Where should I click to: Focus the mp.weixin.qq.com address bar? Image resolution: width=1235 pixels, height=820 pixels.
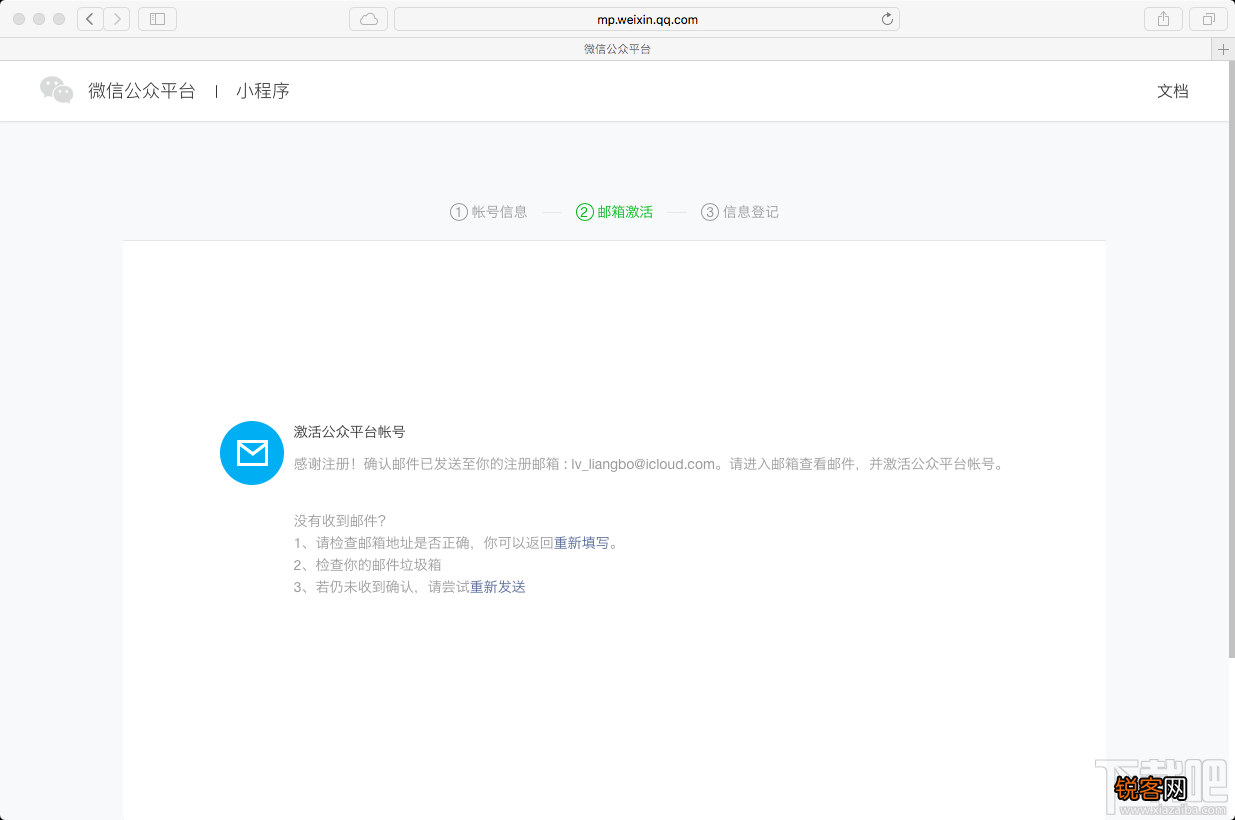point(647,19)
